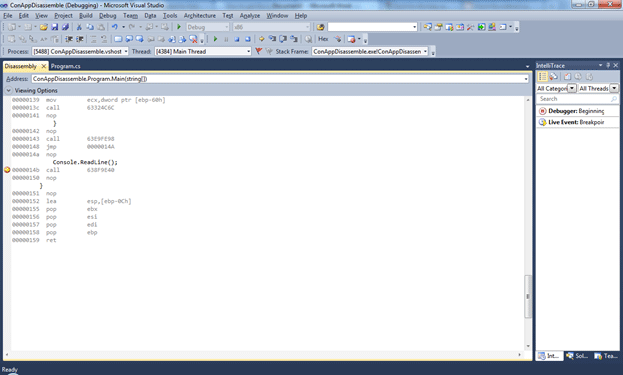Select the 'Live Event: Breakpoint' IntelliTrace entry
This screenshot has height=375, width=623.
click(577, 122)
